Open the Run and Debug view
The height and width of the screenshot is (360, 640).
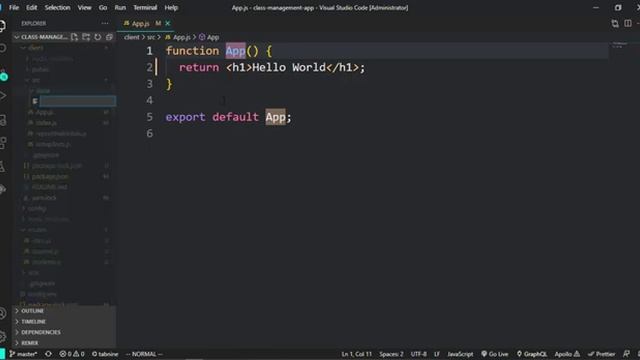pyautogui.click(x=3, y=96)
